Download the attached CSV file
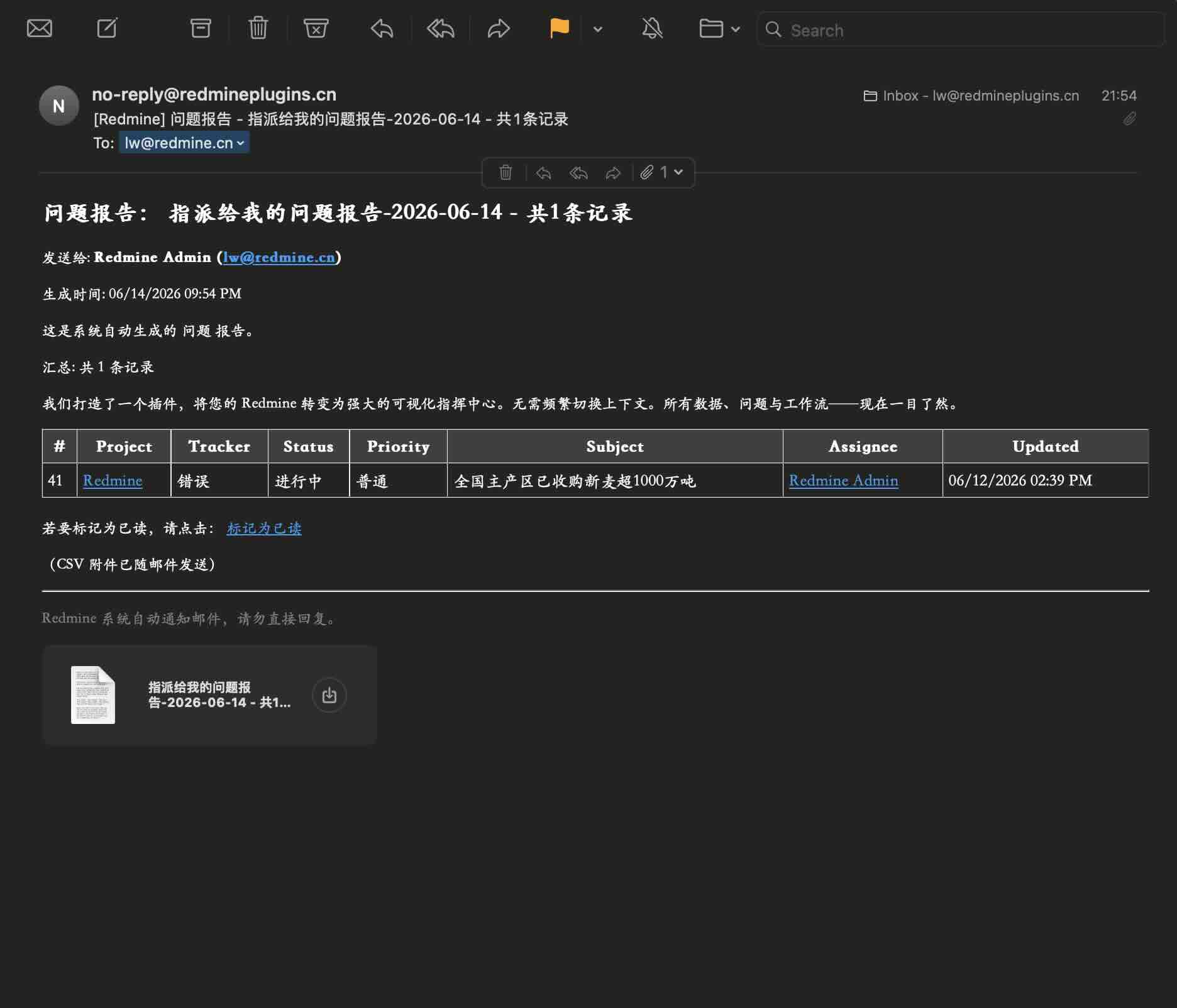Image resolution: width=1177 pixels, height=1008 pixels. click(x=329, y=695)
